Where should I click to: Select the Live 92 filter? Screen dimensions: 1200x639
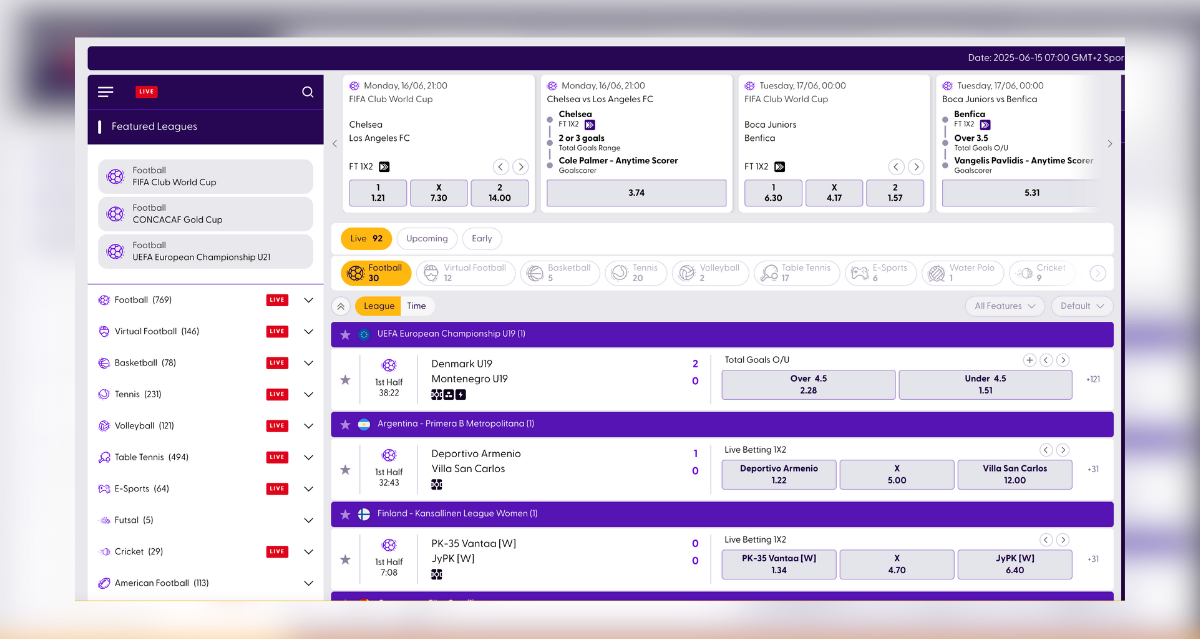(367, 239)
